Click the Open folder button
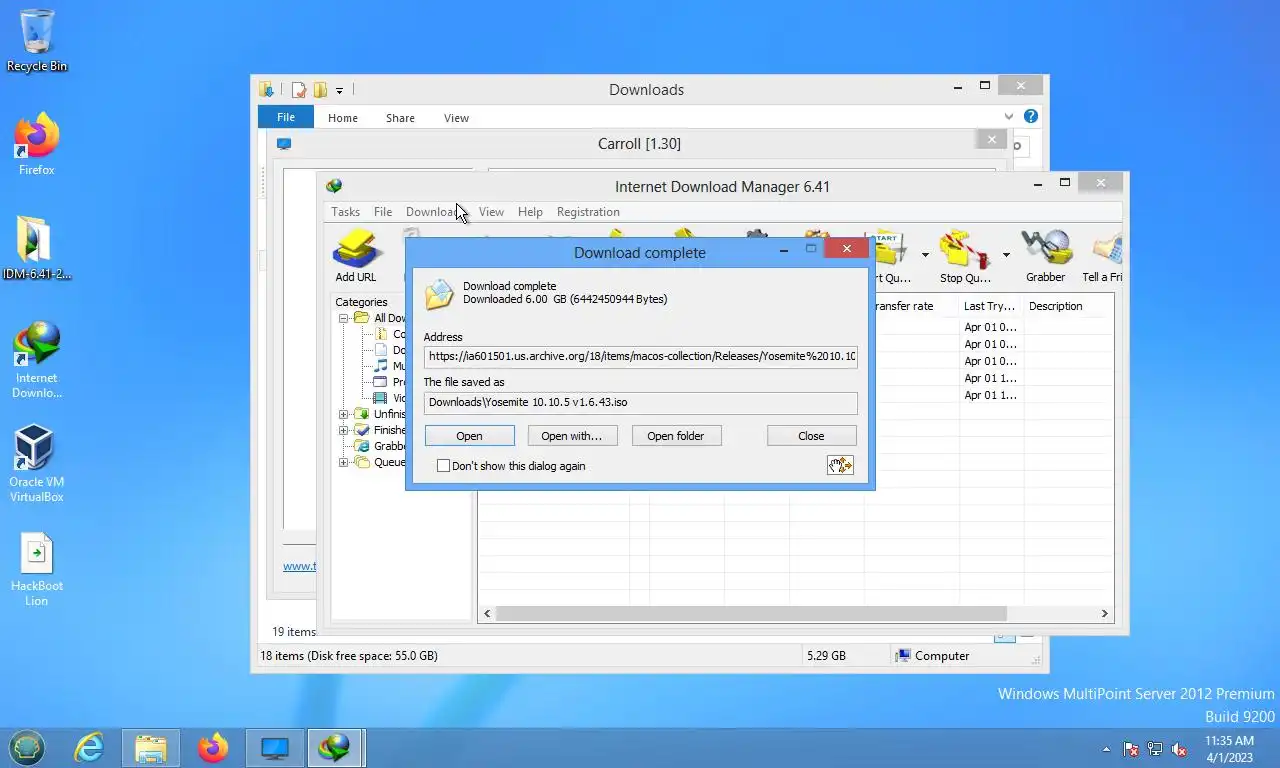Image resolution: width=1280 pixels, height=768 pixels. coord(676,436)
